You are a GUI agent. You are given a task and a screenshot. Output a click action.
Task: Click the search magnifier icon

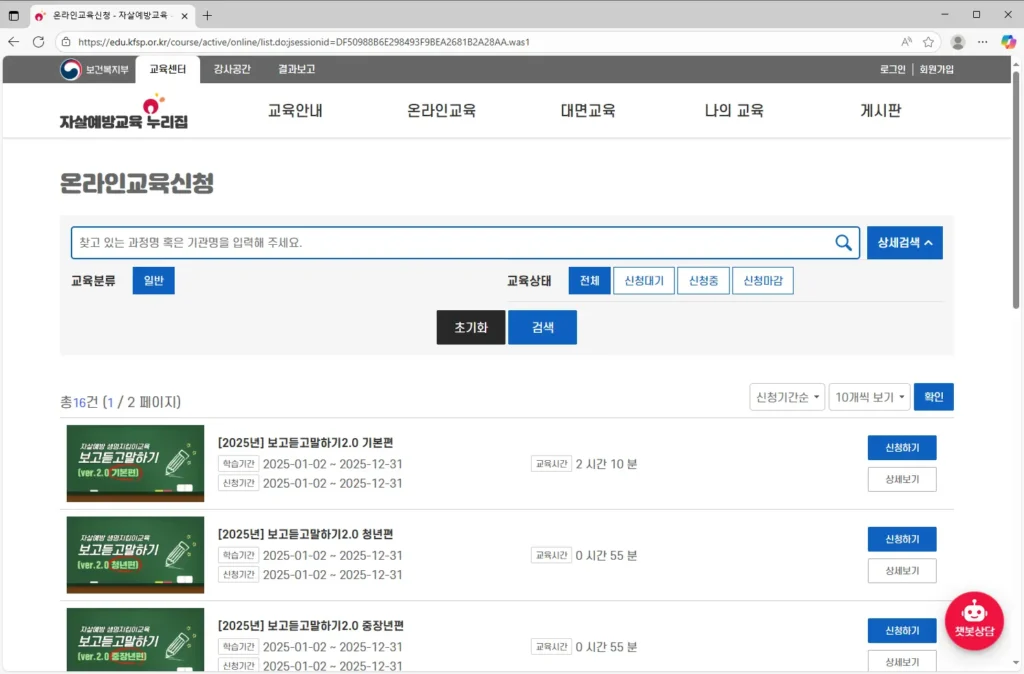coord(842,242)
